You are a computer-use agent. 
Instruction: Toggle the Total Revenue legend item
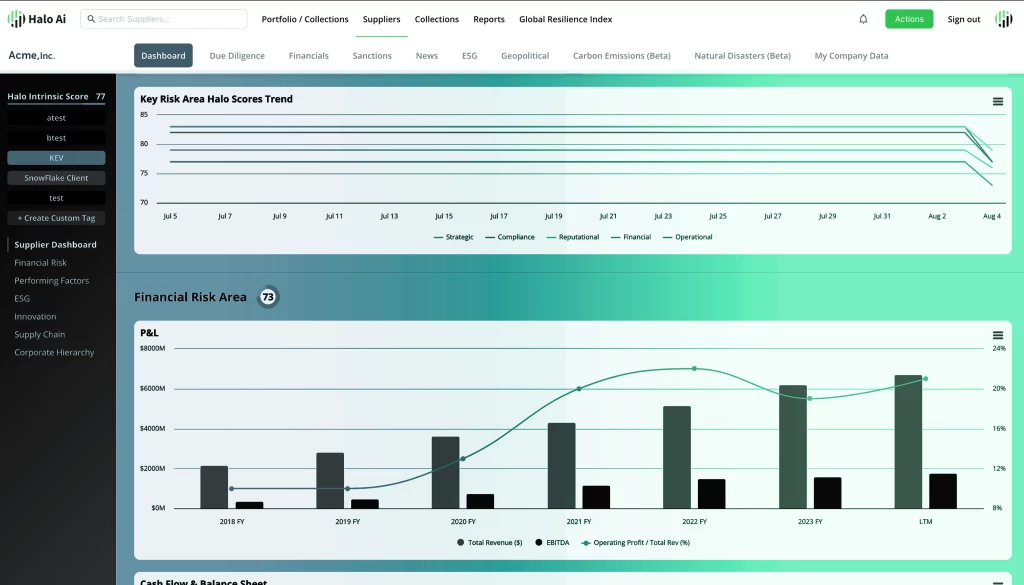point(490,542)
